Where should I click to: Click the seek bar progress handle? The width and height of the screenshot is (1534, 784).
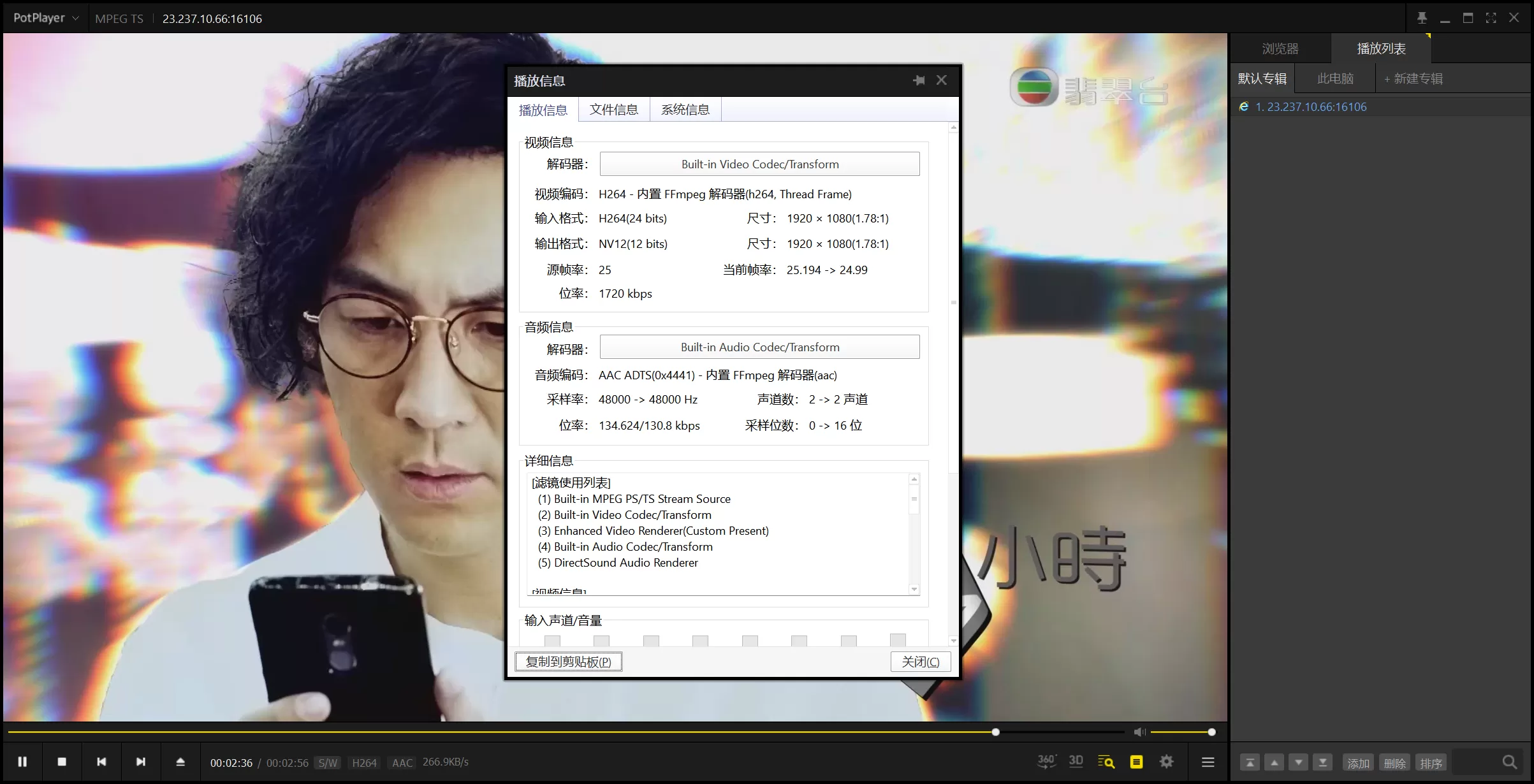(995, 732)
